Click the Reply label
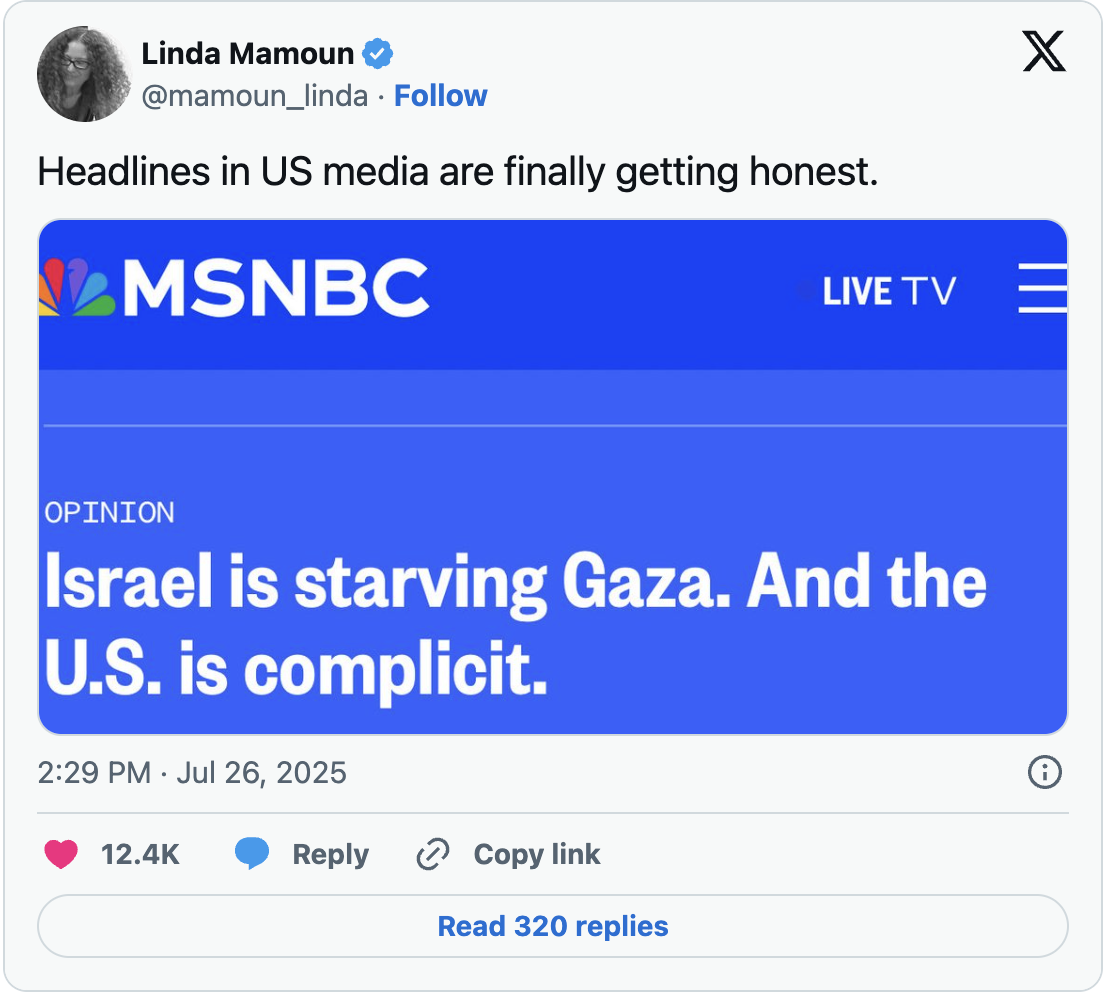 (330, 855)
